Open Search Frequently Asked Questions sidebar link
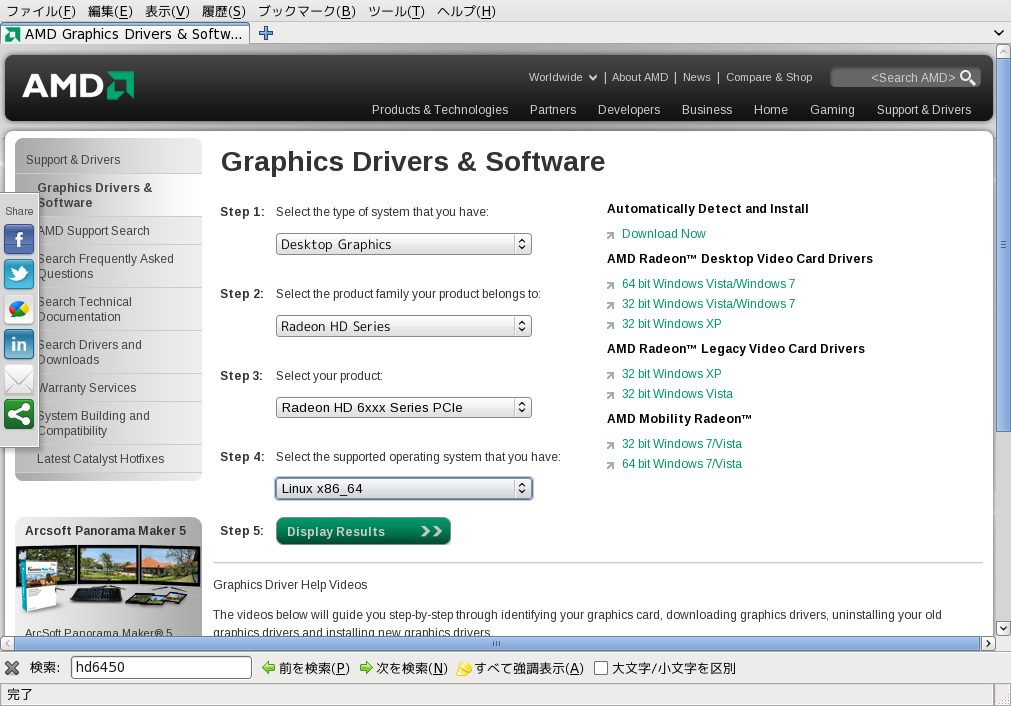This screenshot has width=1011, height=706. (105, 266)
